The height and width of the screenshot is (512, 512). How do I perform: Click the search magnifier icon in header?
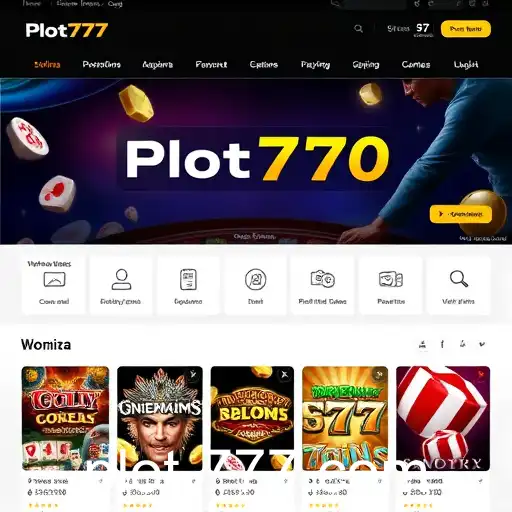click(359, 29)
